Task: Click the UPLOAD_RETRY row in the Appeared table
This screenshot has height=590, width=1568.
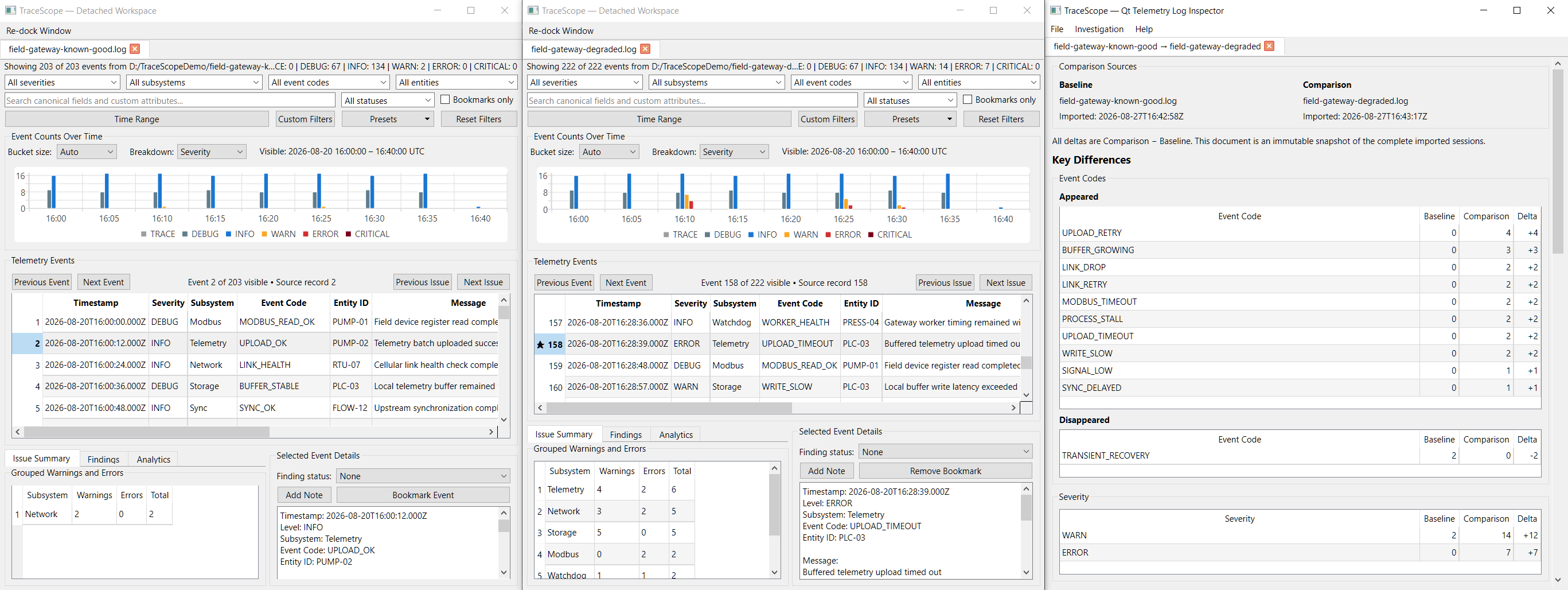Action: click(x=1300, y=233)
